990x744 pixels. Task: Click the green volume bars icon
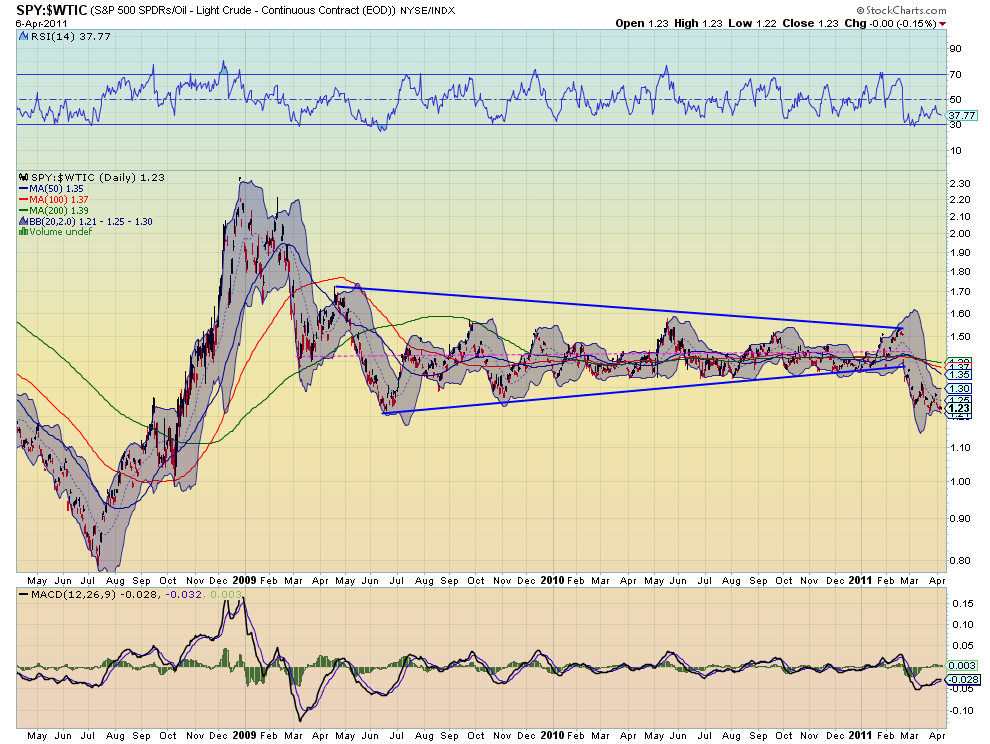(23, 231)
